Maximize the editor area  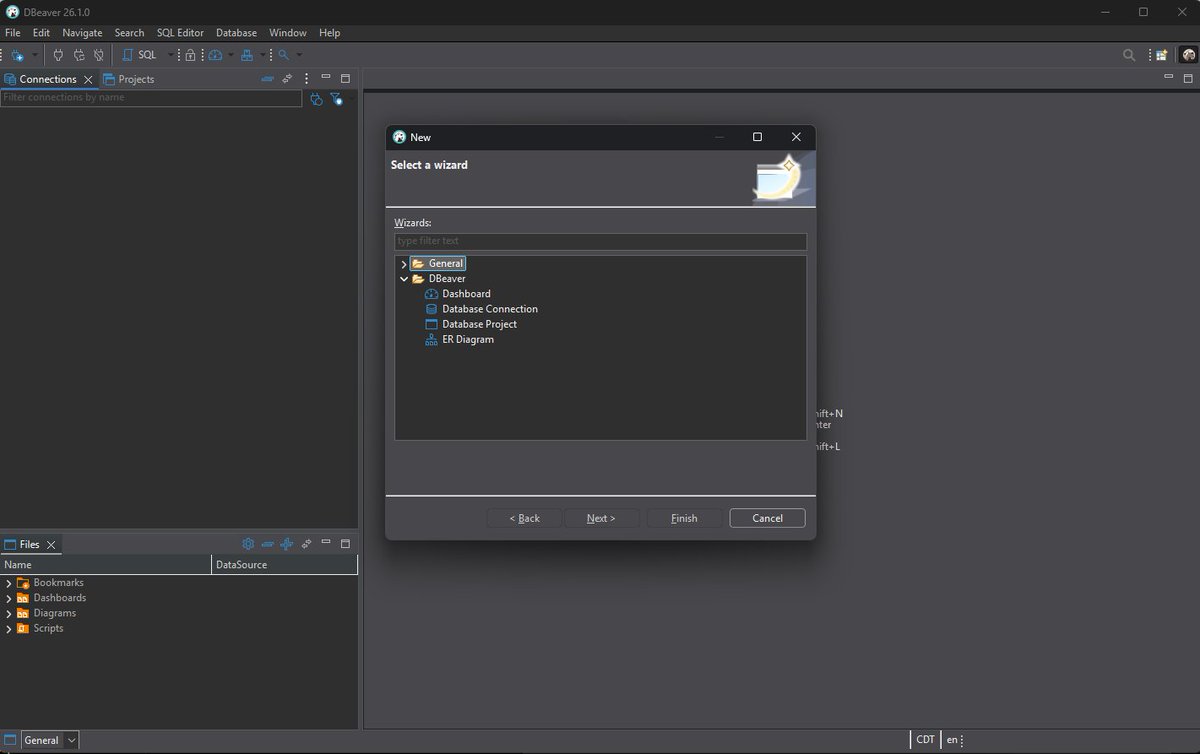click(1188, 78)
